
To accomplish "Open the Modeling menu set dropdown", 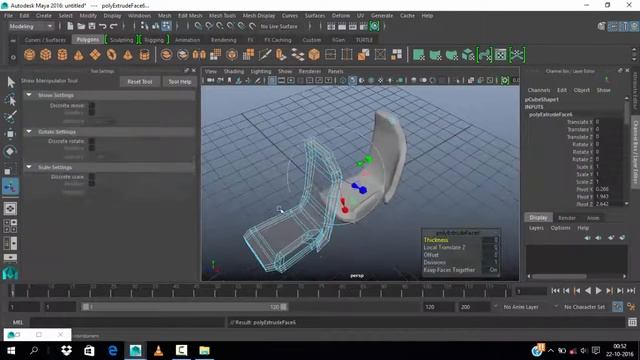I will click(x=31, y=26).
